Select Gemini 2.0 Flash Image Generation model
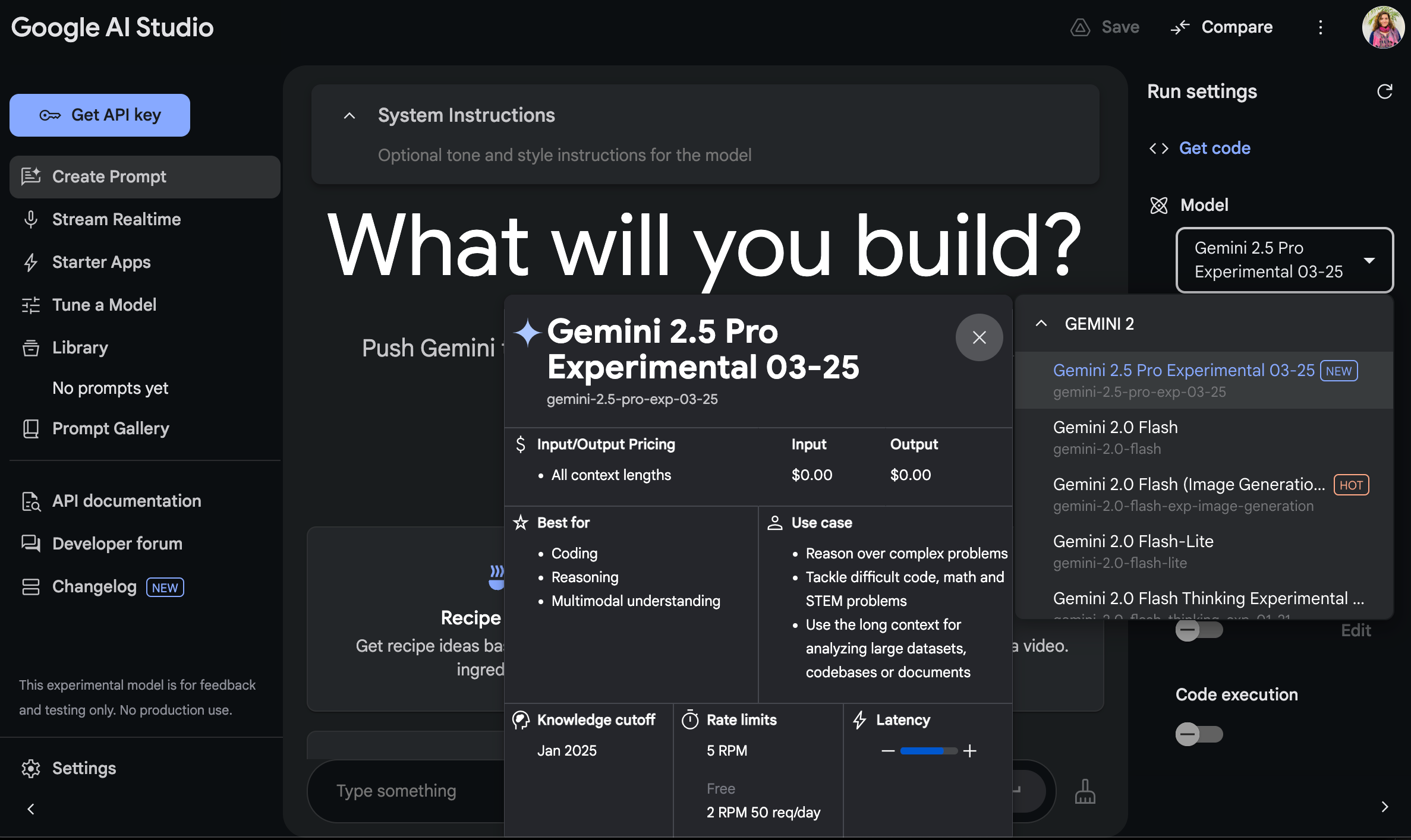Viewport: 1411px width, 840px height. pos(1204,494)
